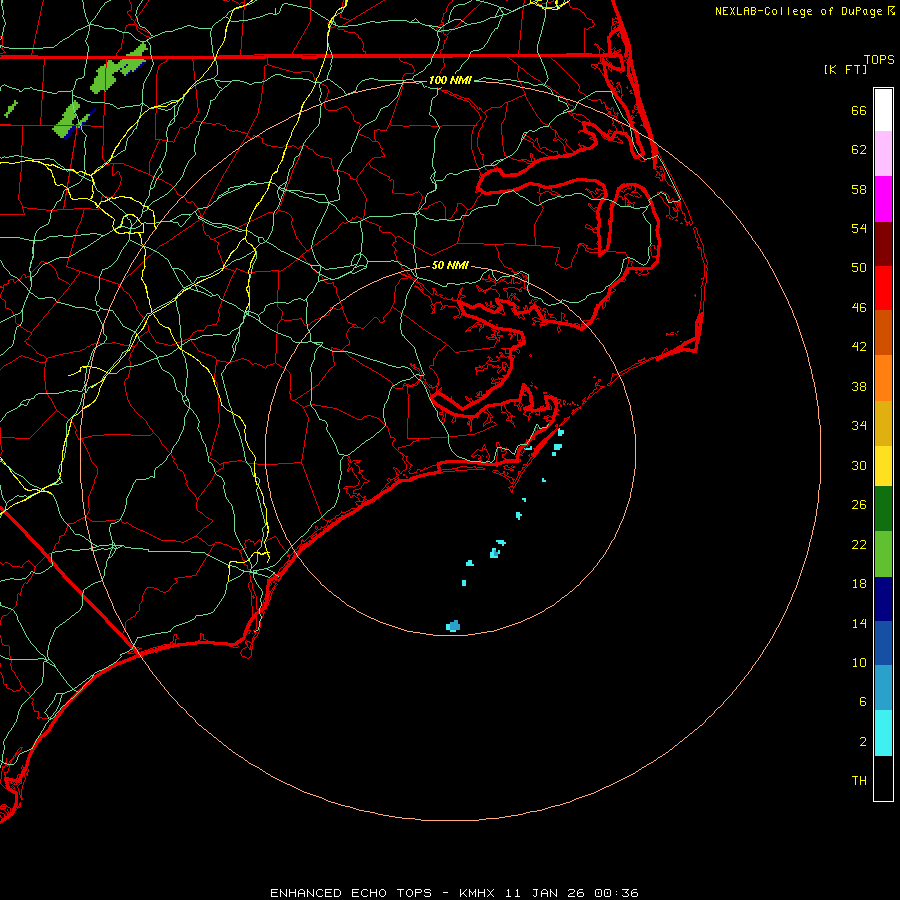Viewport: 900px width, 900px height.
Task: Click the black TH swatch in the legend
Action: (x=883, y=778)
